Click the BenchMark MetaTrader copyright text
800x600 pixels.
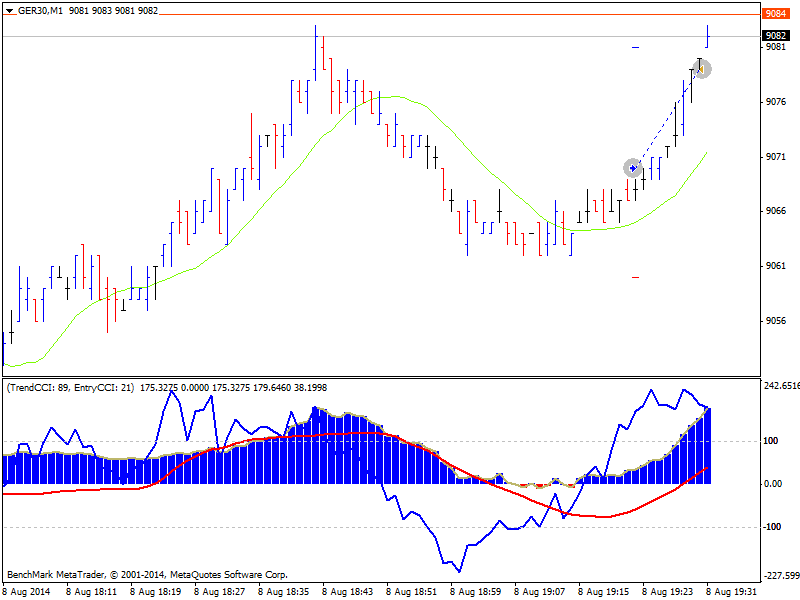147,574
